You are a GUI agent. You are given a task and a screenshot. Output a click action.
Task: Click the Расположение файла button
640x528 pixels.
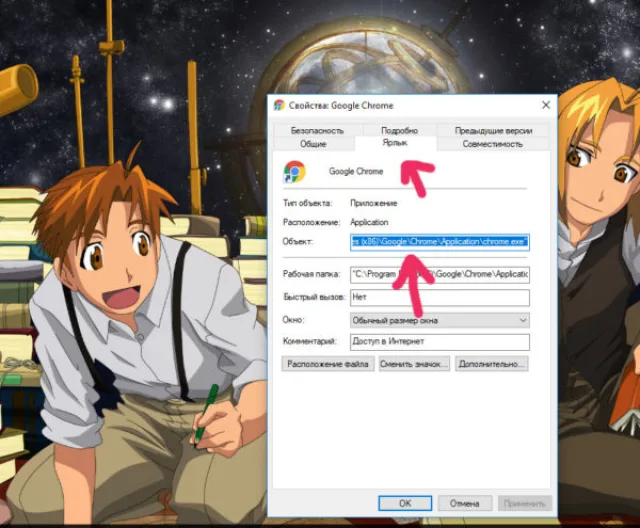328,364
